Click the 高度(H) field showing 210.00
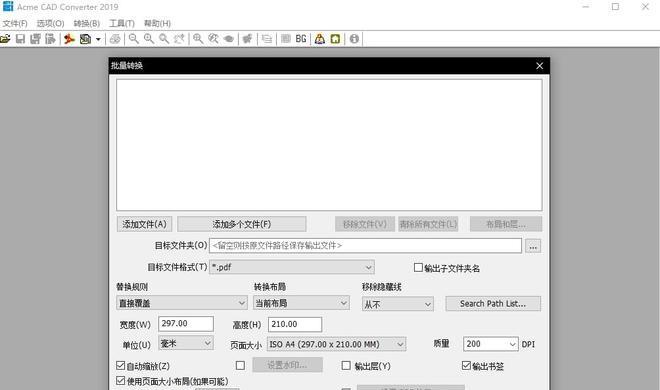The image size is (660, 390). 295,324
